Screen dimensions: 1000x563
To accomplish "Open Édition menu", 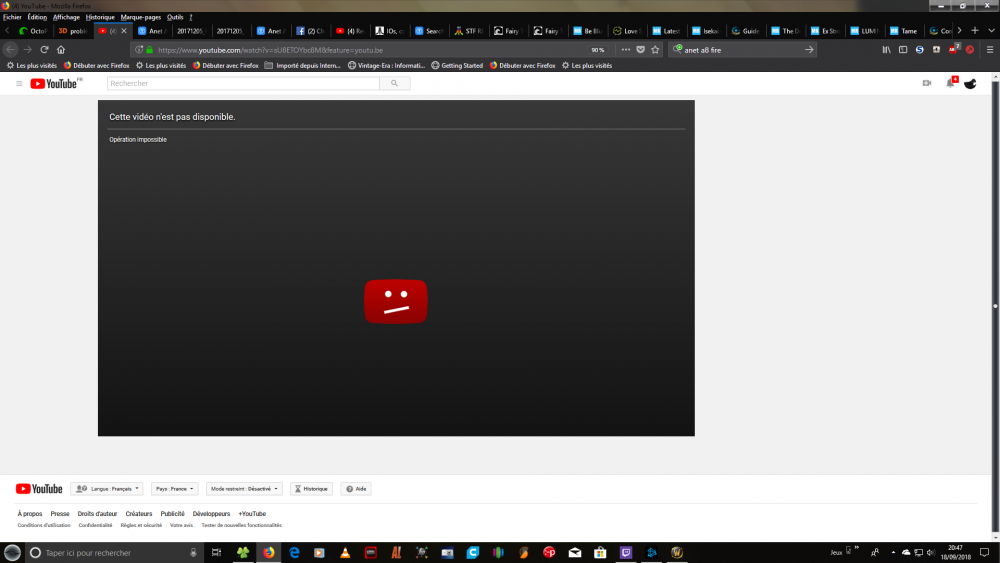I will 37,17.
